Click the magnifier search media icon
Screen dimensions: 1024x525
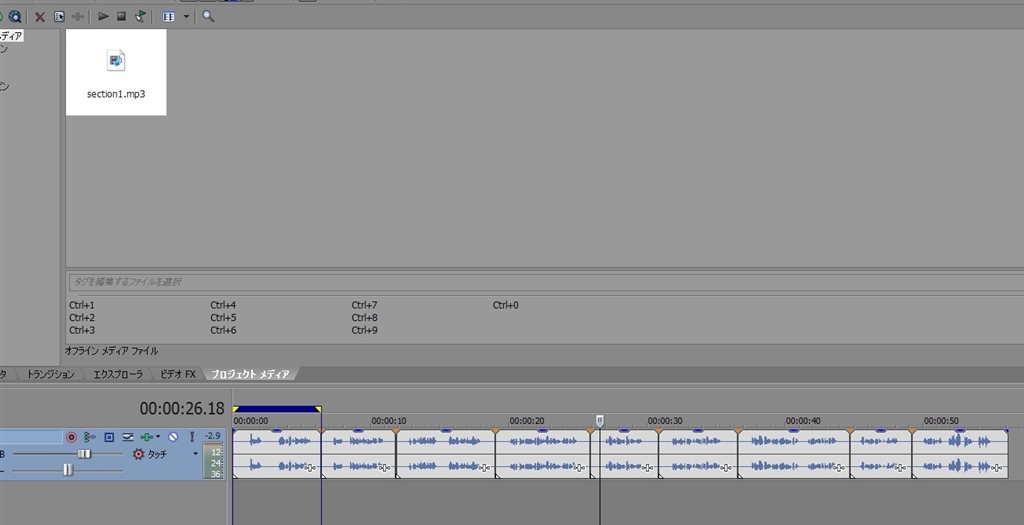208,16
